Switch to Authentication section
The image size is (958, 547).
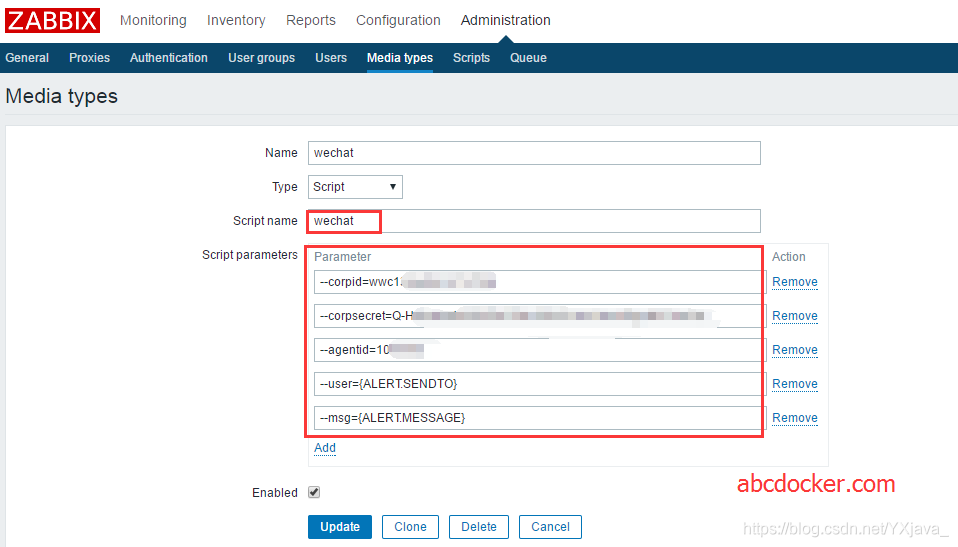[x=169, y=57]
